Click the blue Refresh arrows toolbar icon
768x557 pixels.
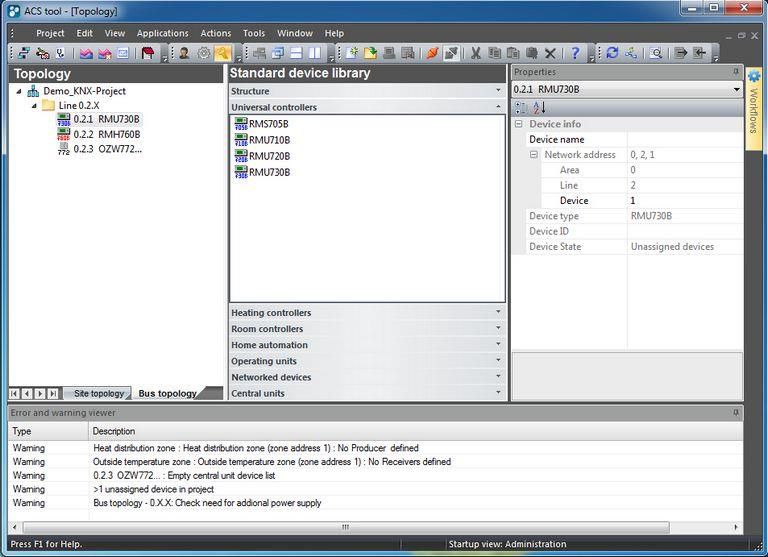coord(612,53)
